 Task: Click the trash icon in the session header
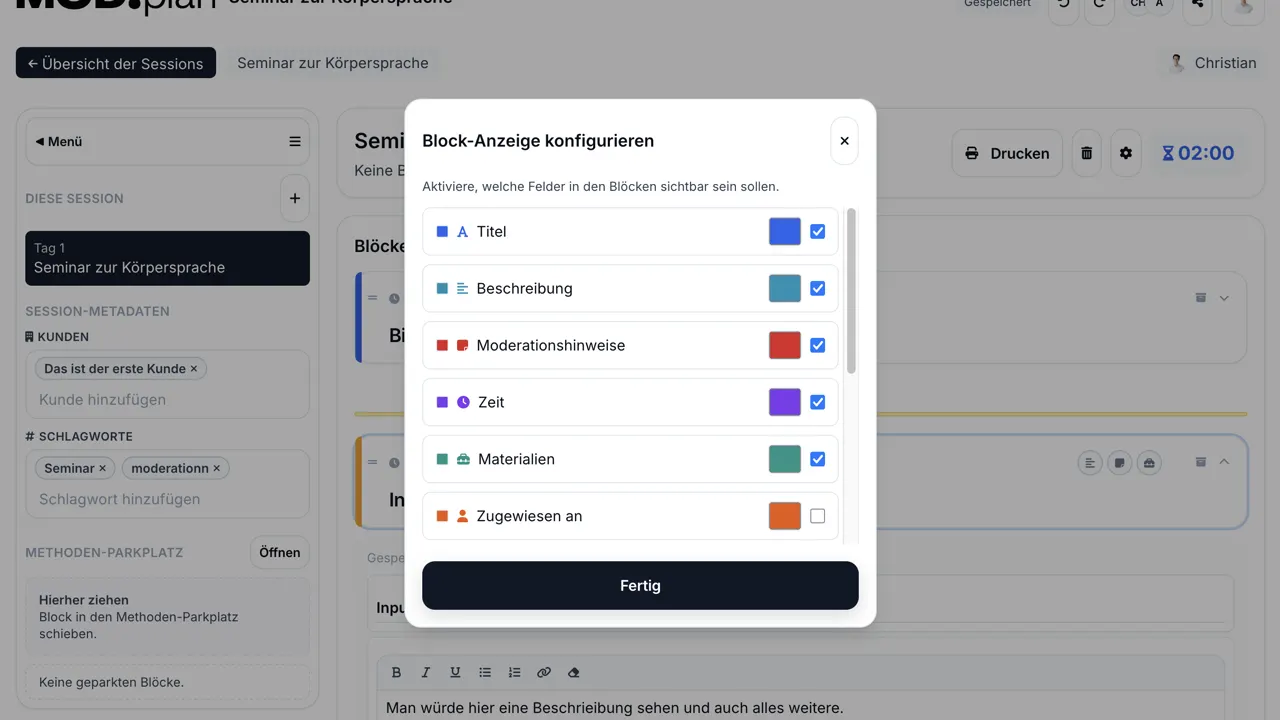coord(1087,153)
